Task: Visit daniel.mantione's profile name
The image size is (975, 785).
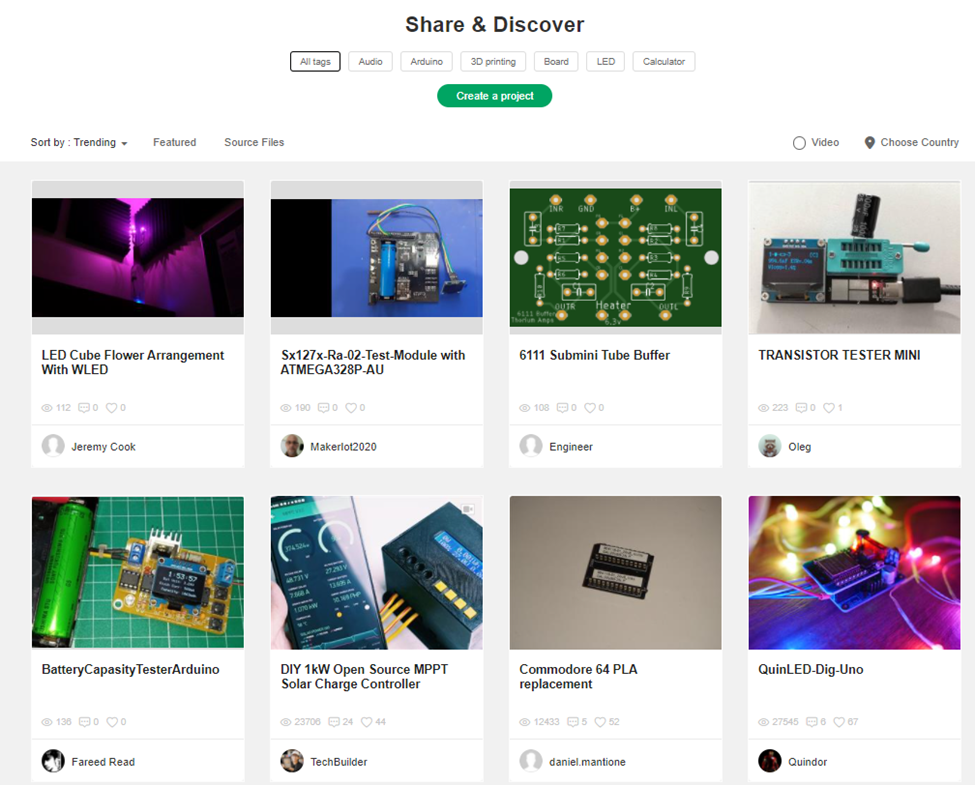Action: click(x=587, y=761)
